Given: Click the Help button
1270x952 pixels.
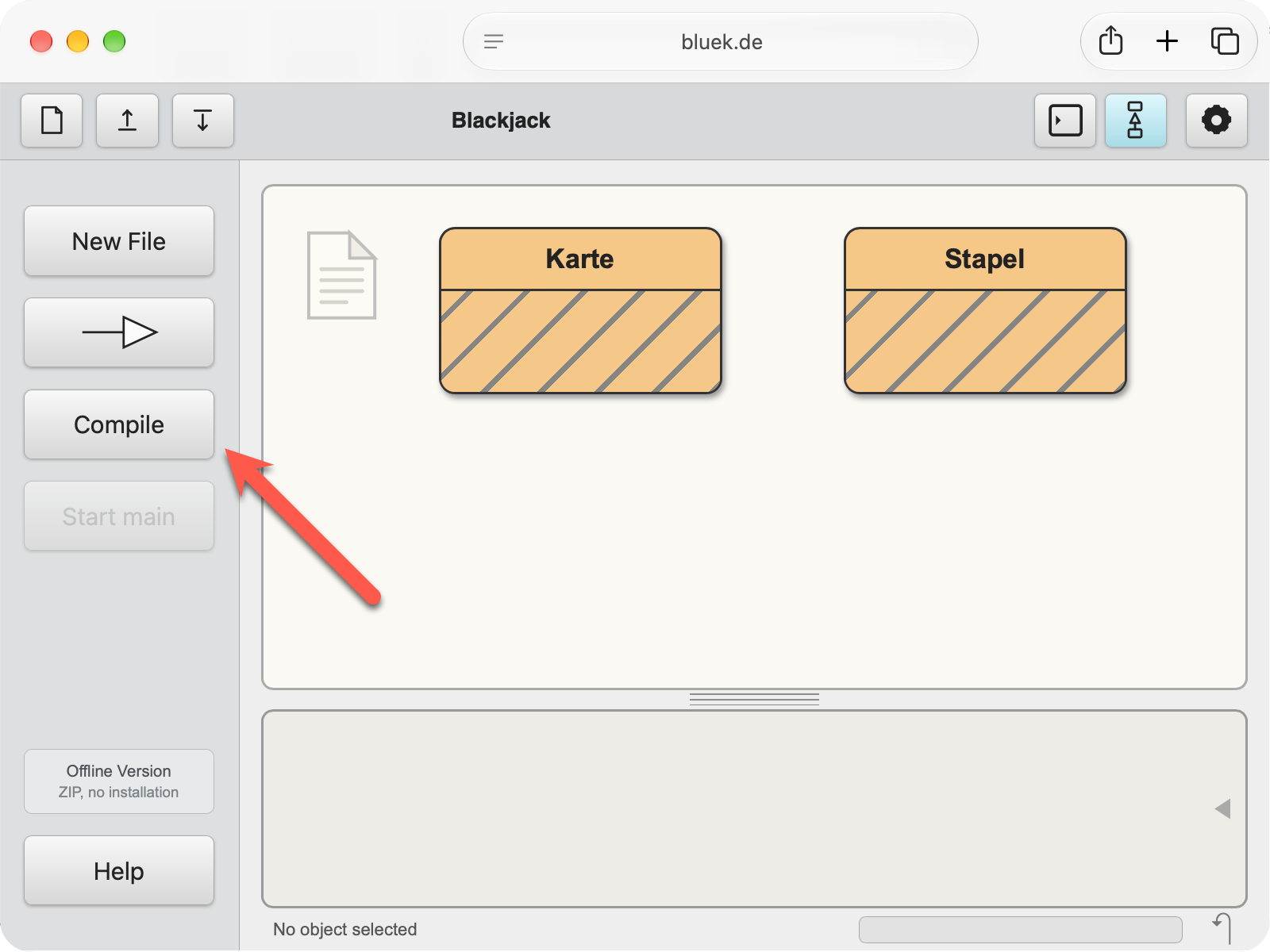Looking at the screenshot, I should 119,871.
